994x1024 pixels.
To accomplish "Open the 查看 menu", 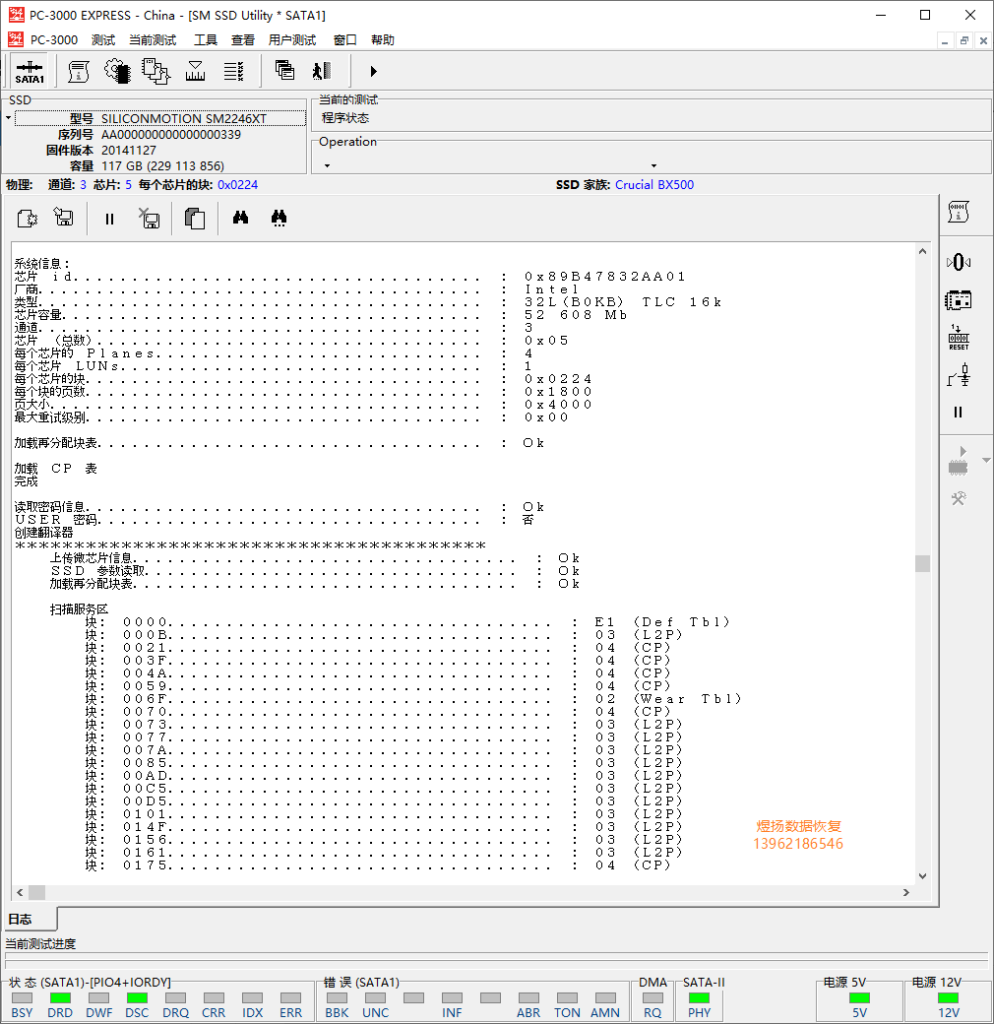I will pos(243,40).
